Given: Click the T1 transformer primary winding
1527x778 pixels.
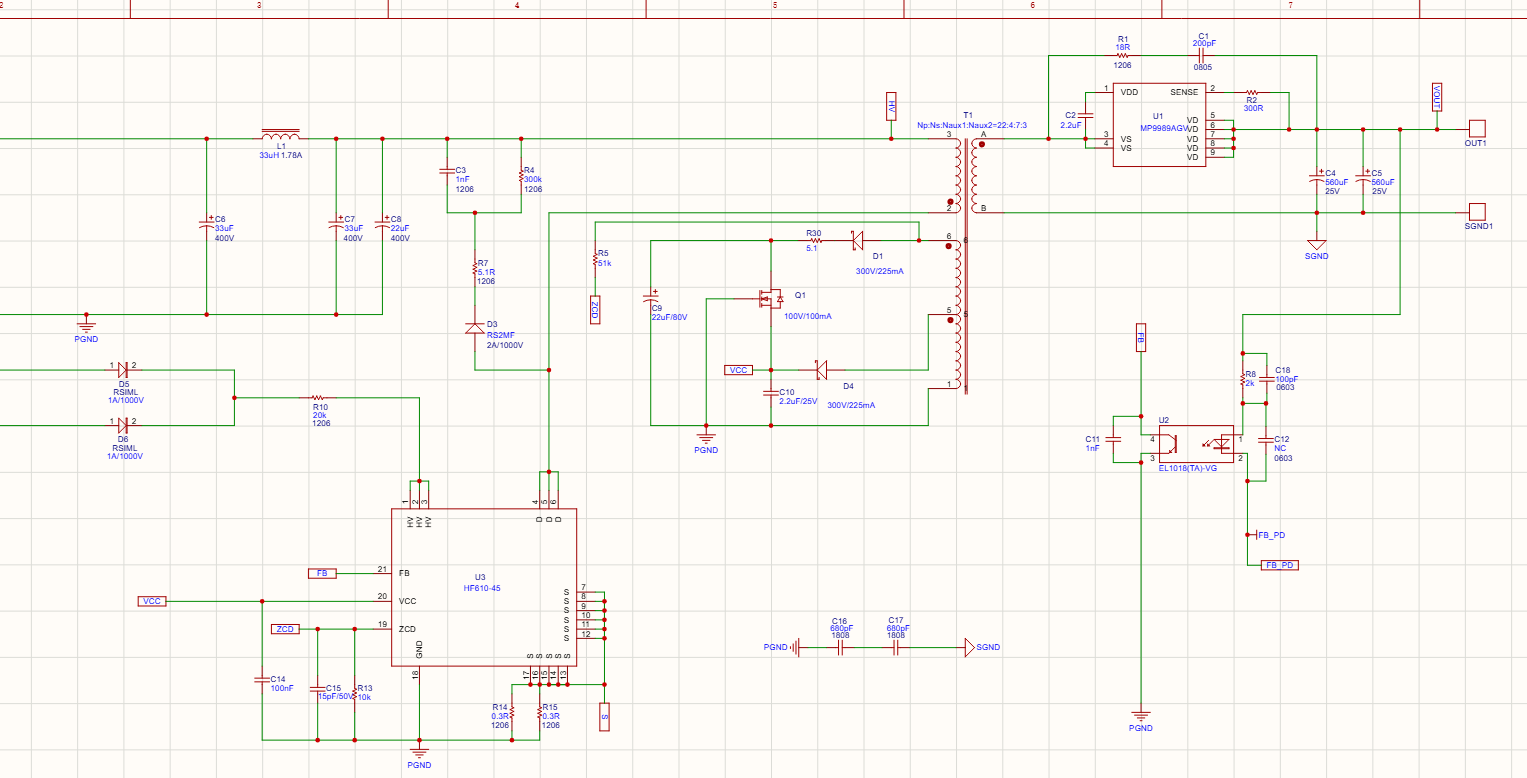Looking at the screenshot, I should pos(957,176).
